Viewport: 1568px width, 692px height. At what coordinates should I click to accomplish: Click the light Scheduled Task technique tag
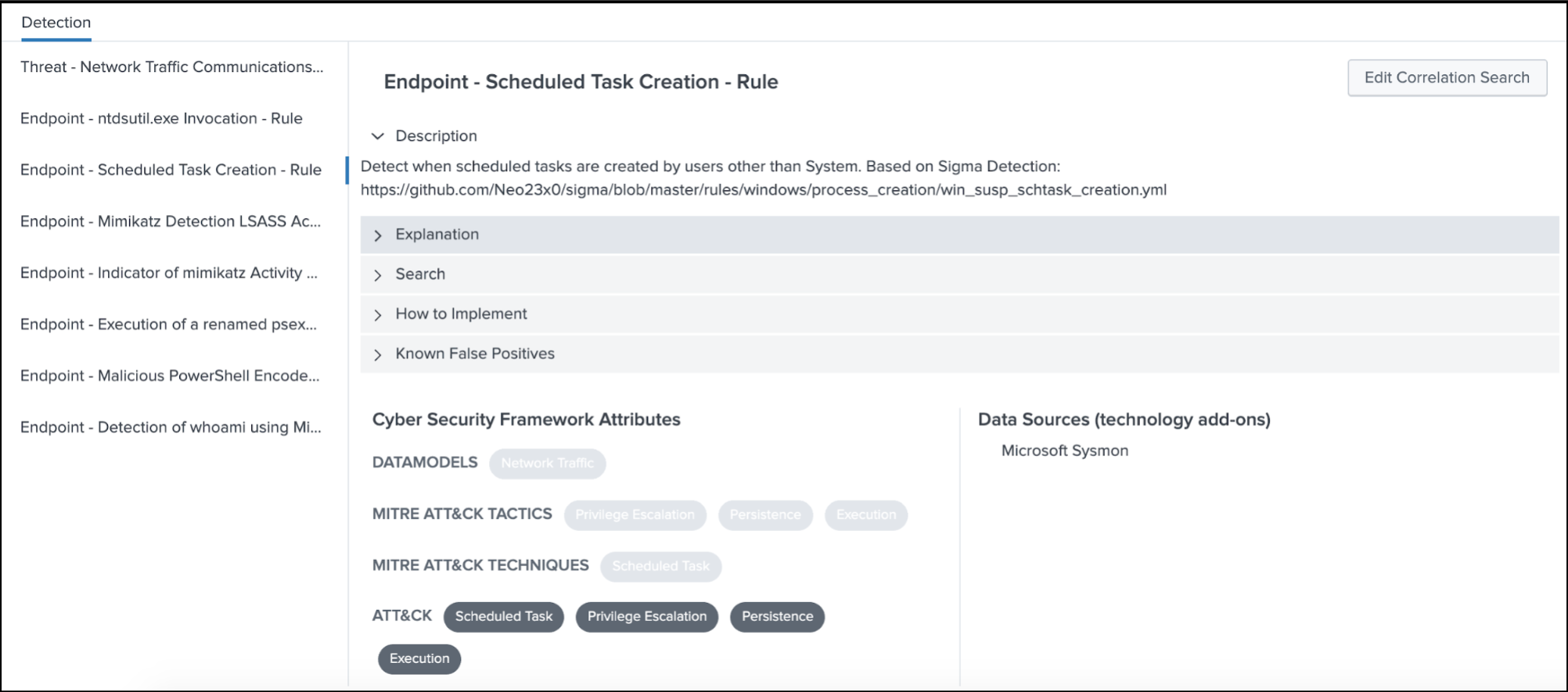pos(661,566)
